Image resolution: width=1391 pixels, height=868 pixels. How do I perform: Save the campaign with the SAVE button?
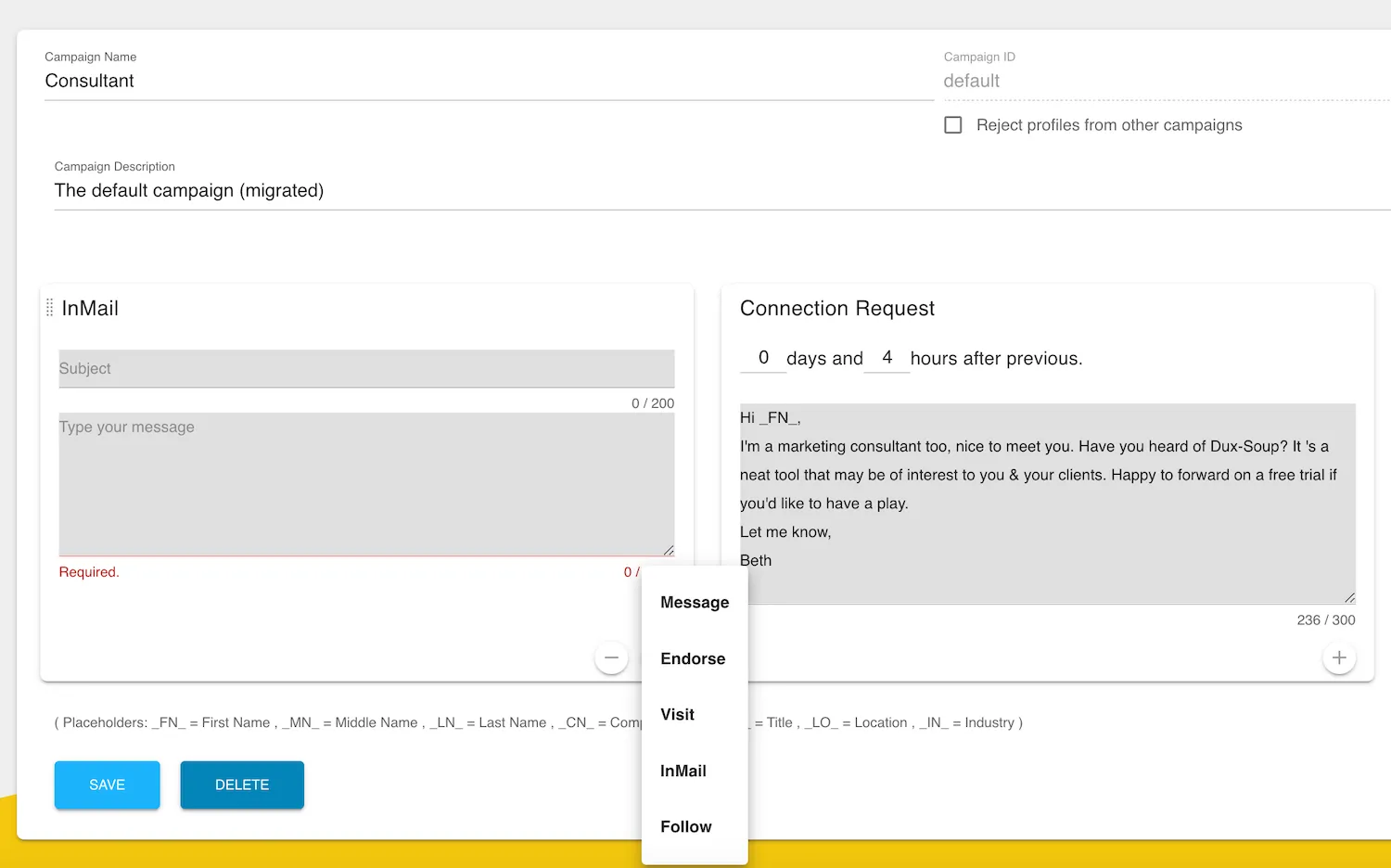pos(107,785)
